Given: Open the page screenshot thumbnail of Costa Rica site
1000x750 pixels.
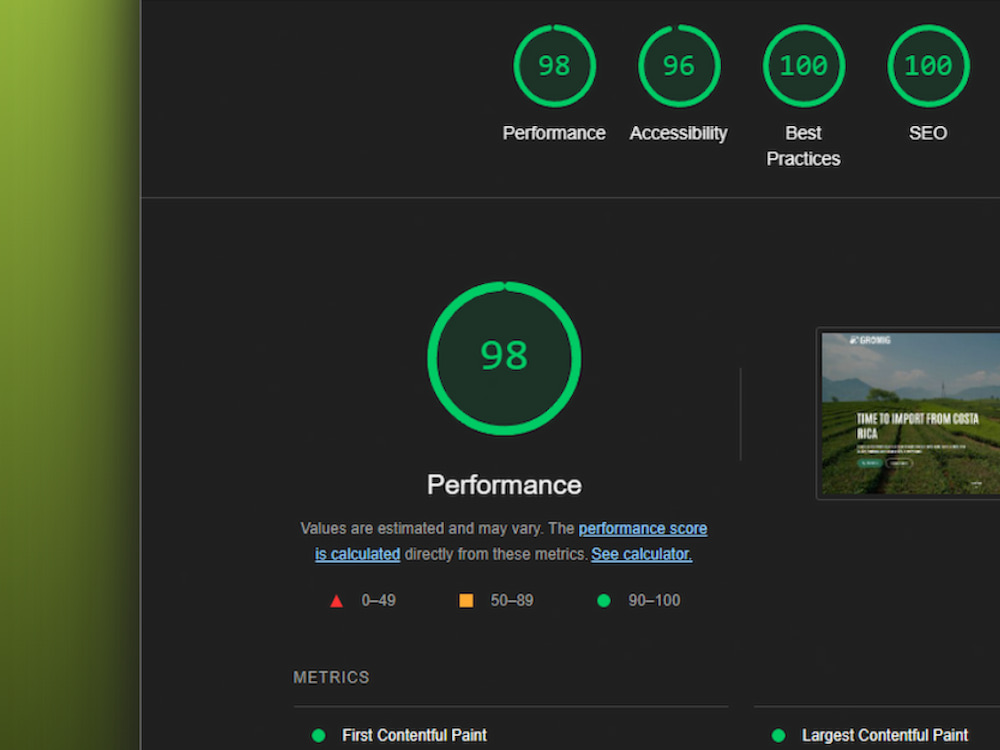Looking at the screenshot, I should (x=910, y=413).
